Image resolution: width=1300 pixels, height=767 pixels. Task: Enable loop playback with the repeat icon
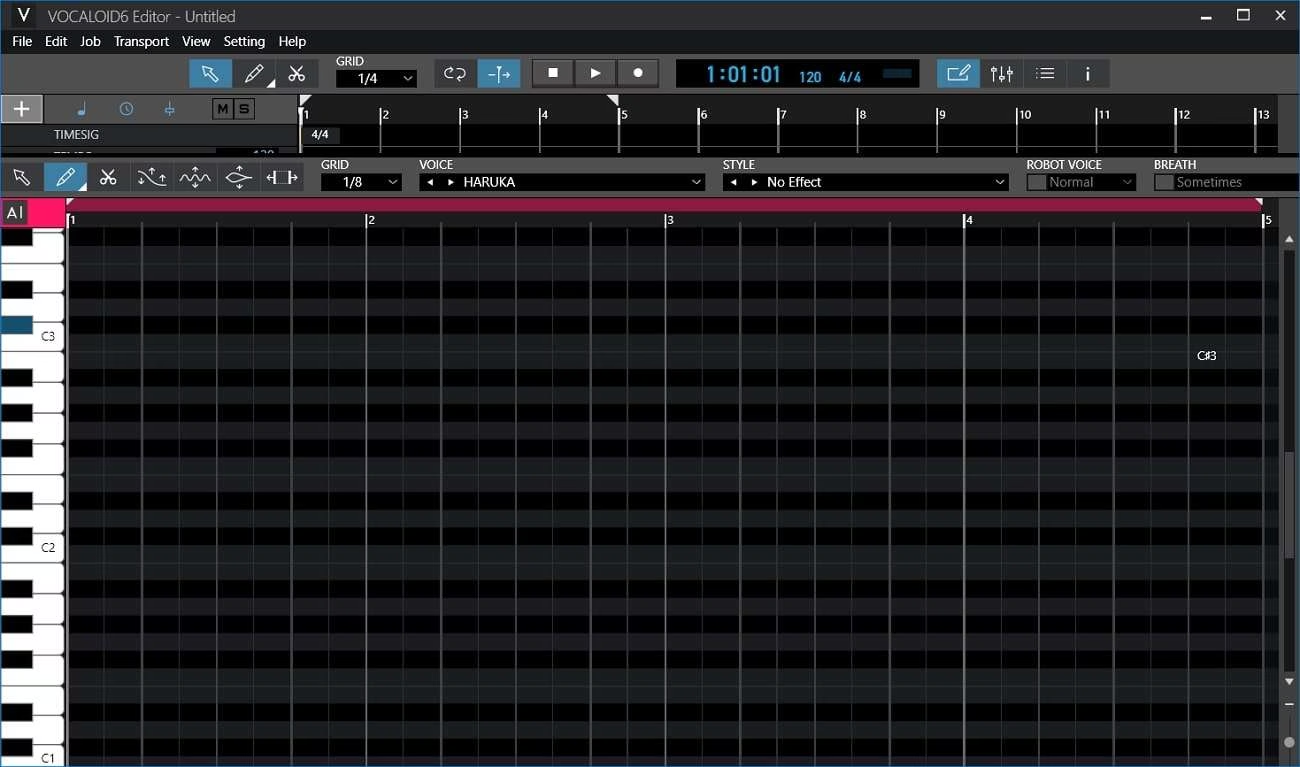(x=454, y=73)
